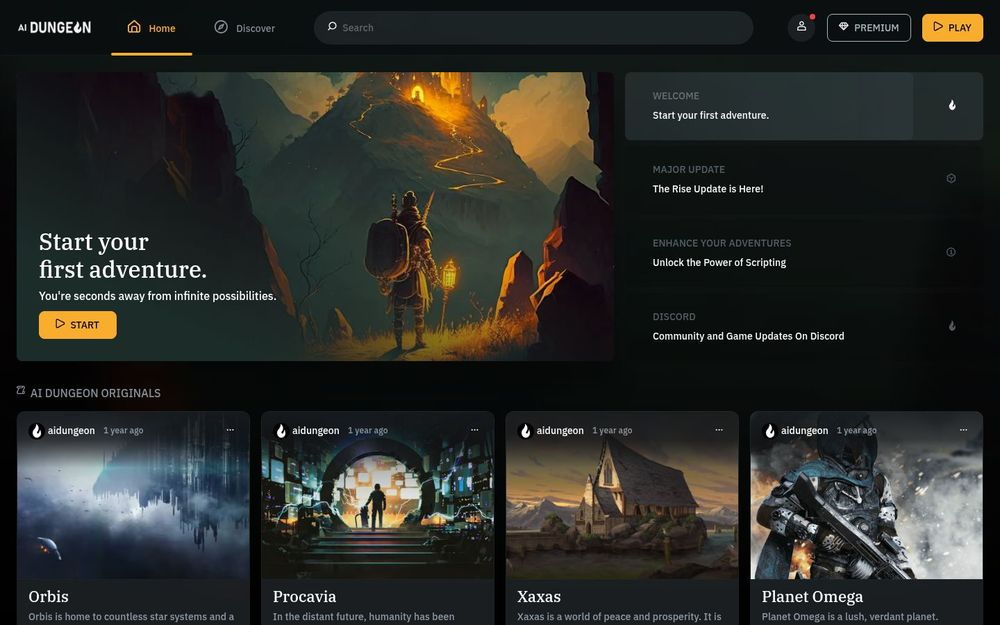
Task: Click the Planet Omega title text
Action: click(812, 596)
